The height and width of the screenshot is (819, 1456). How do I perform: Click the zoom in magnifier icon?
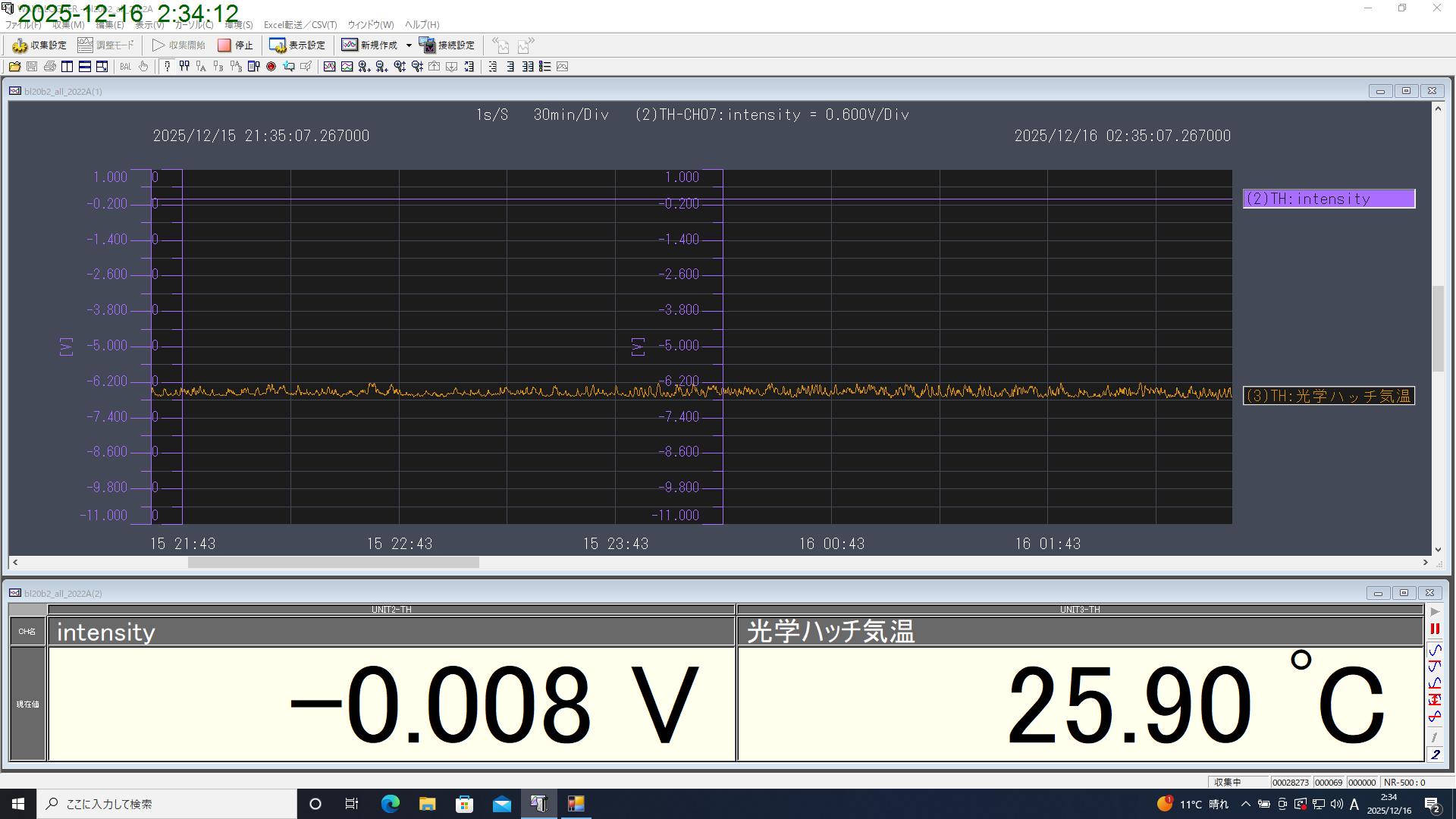pyautogui.click(x=364, y=67)
